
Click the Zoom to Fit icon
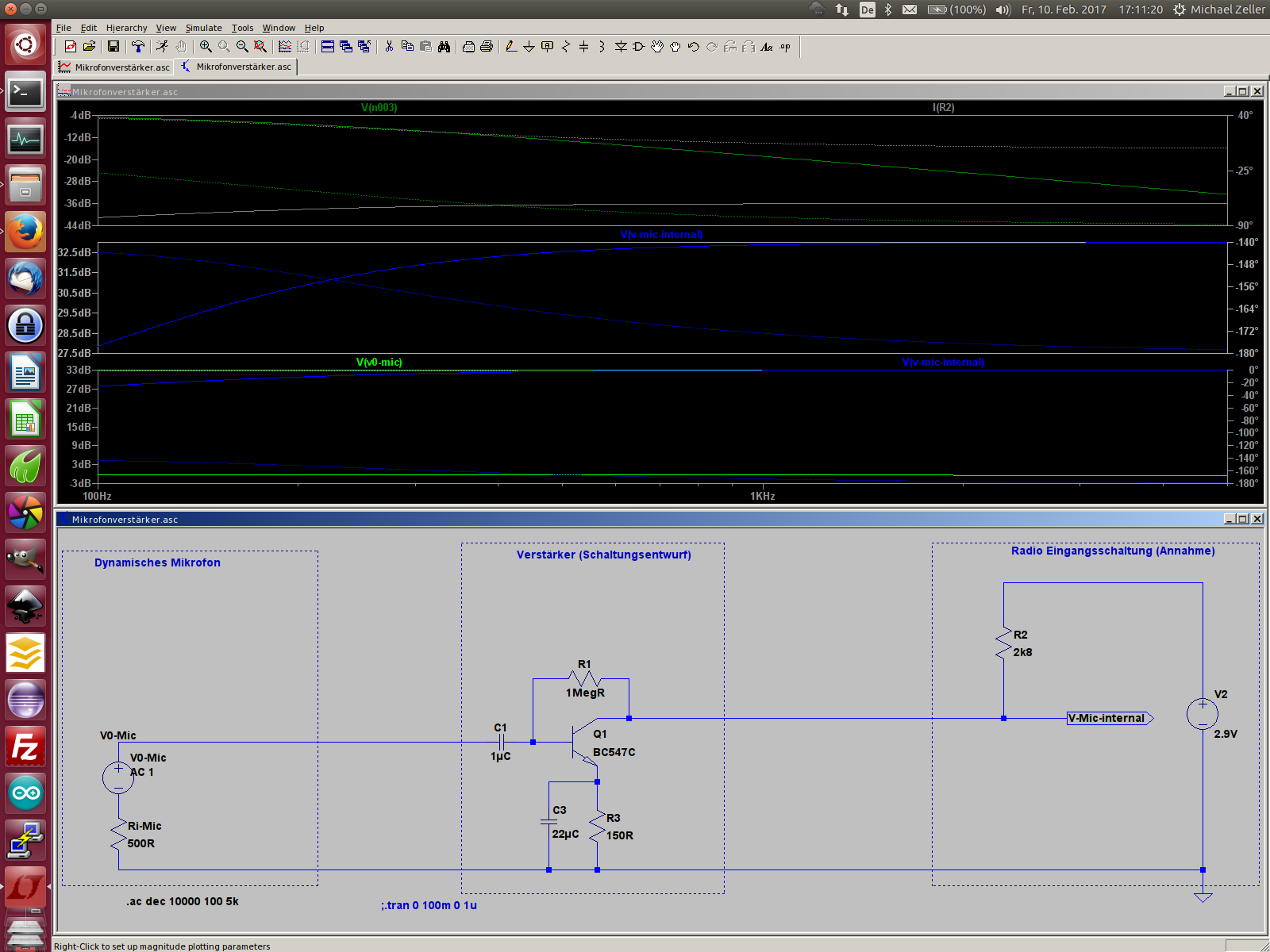(260, 47)
